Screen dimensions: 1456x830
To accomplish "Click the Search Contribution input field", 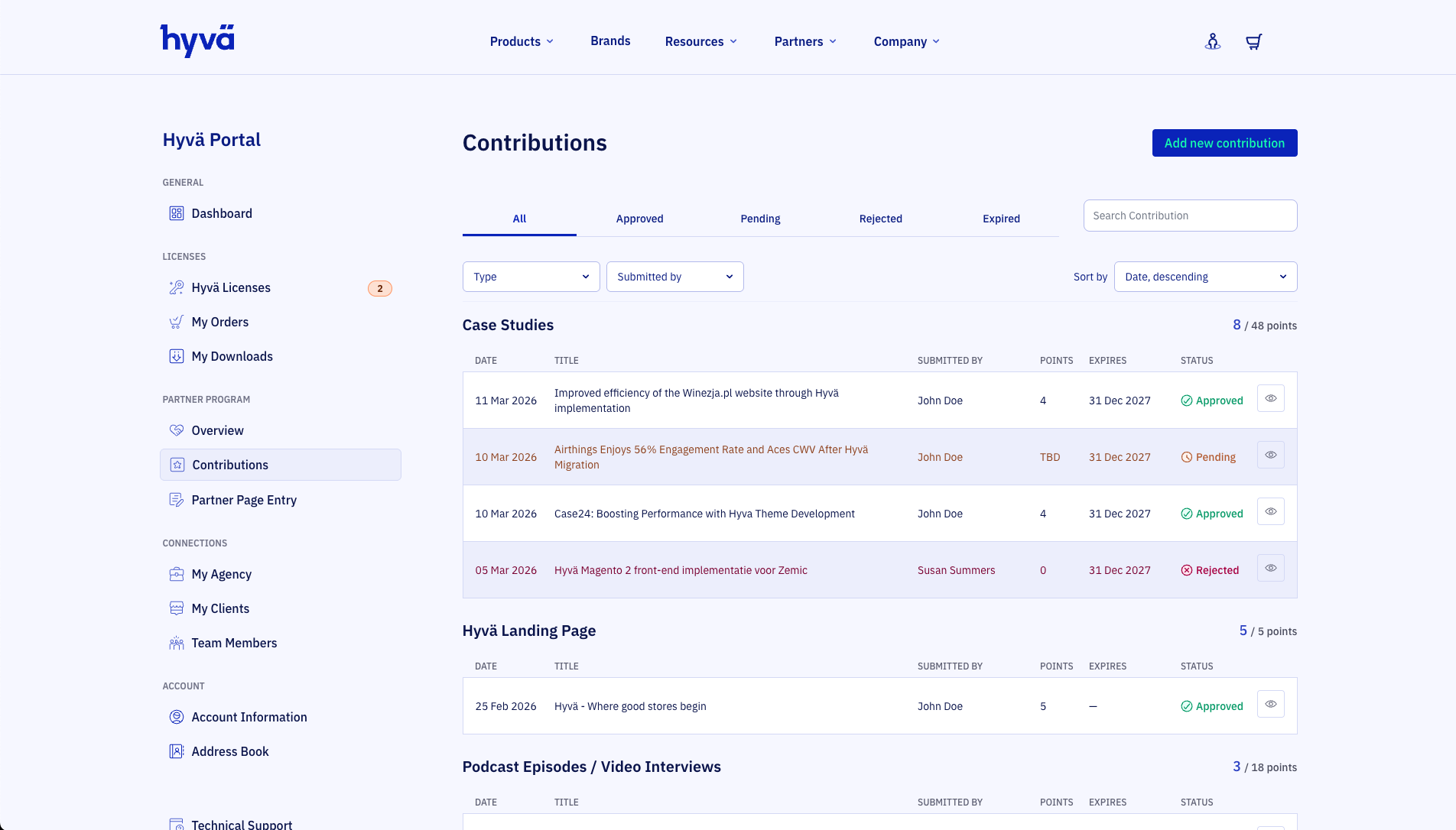I will pos(1190,216).
